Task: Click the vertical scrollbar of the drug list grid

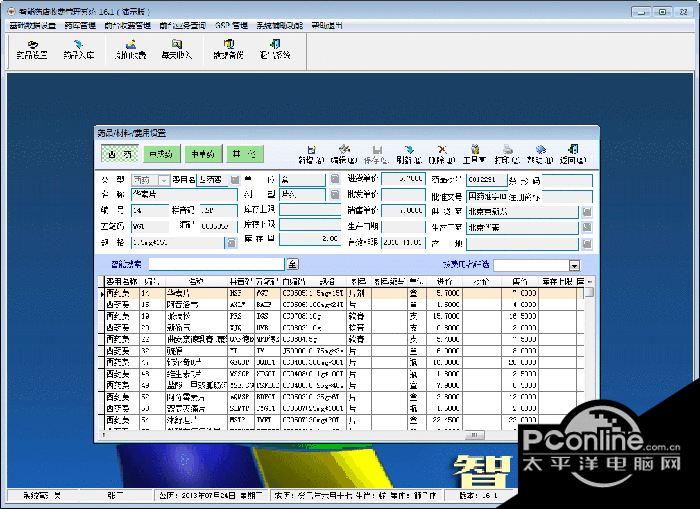Action: 590,360
